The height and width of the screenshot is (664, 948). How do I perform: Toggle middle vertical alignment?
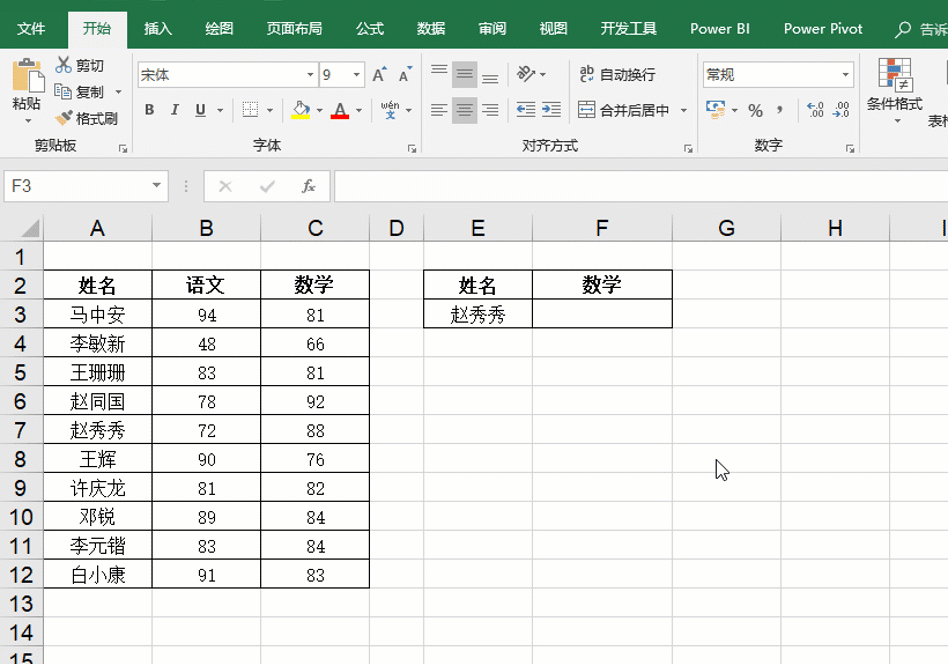coord(464,74)
